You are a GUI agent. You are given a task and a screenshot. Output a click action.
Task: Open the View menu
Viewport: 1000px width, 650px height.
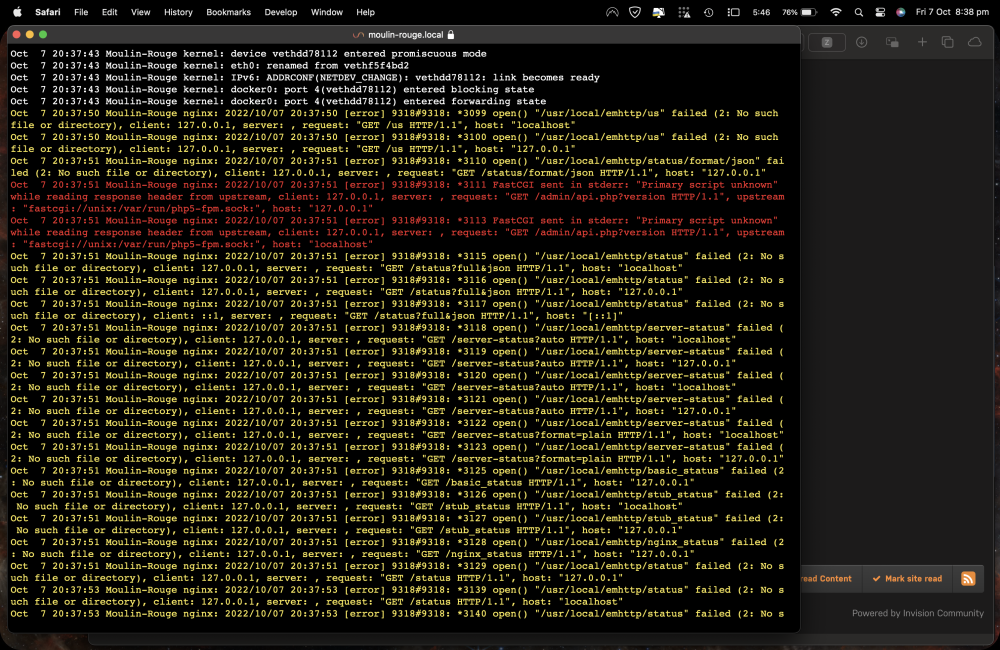click(x=140, y=12)
